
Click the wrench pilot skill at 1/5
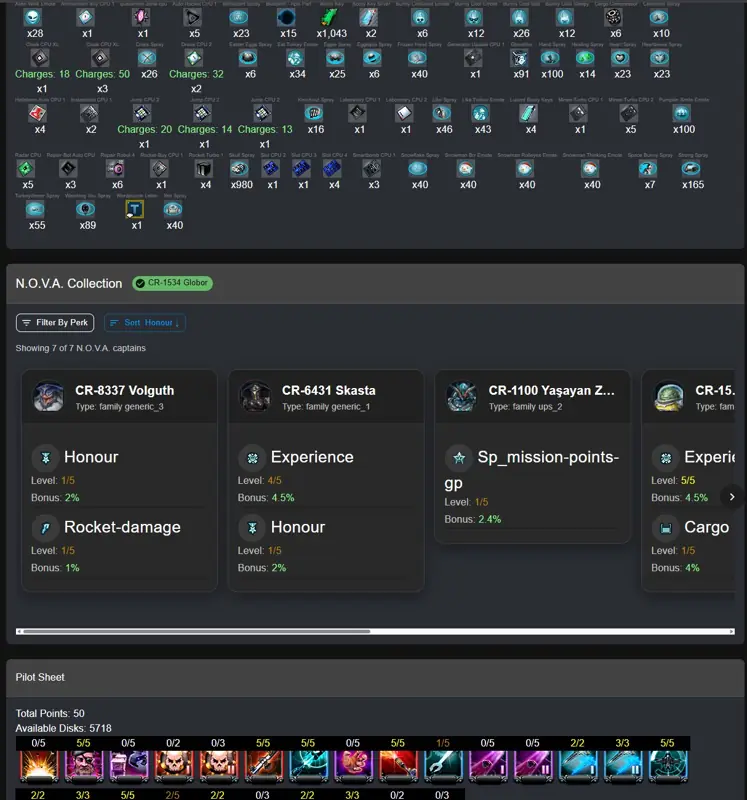coord(443,766)
